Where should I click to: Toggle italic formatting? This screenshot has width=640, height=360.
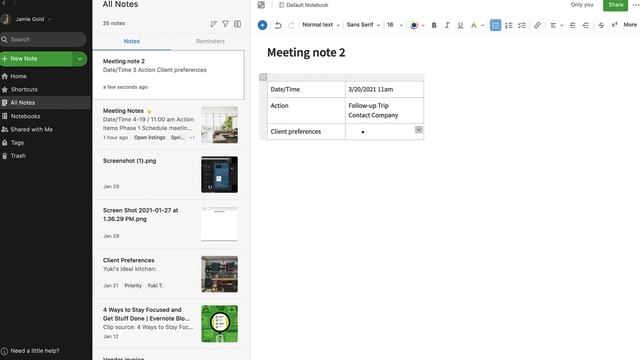tap(447, 25)
